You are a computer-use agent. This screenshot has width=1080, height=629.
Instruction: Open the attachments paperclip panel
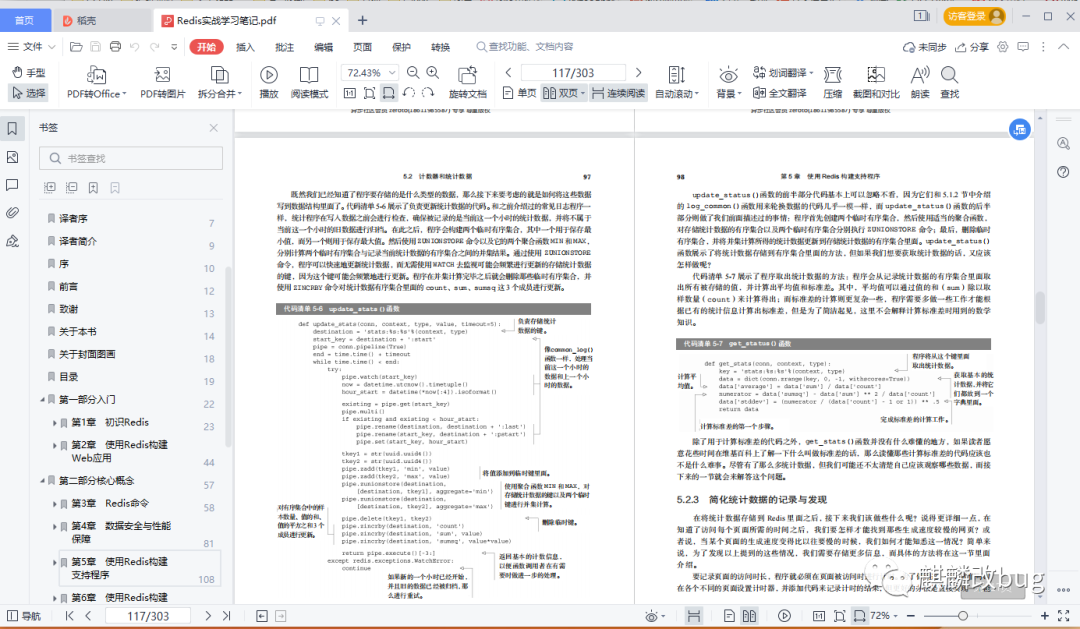pos(12,213)
